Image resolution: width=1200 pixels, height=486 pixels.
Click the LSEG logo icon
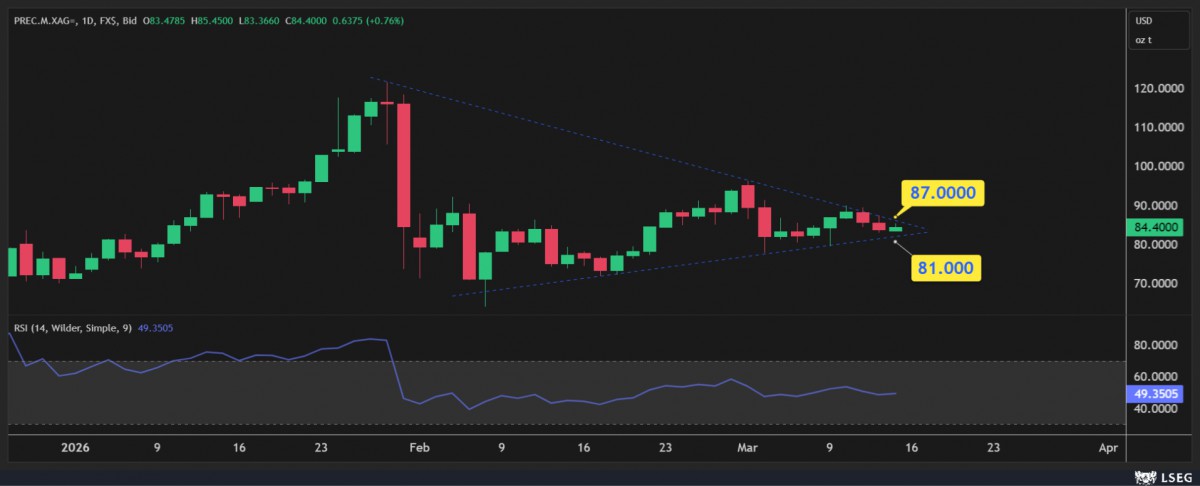click(1139, 475)
